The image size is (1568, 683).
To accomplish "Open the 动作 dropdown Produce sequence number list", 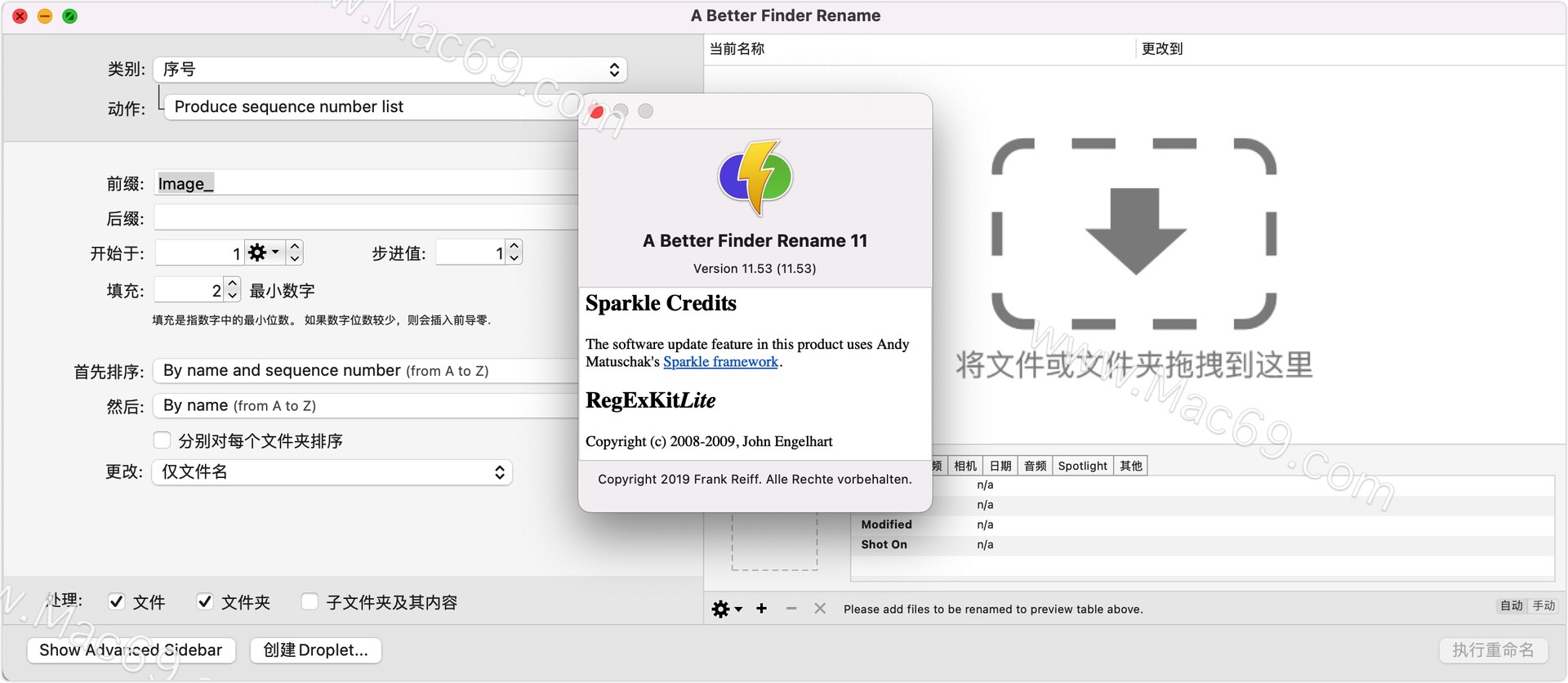I will 372,107.
